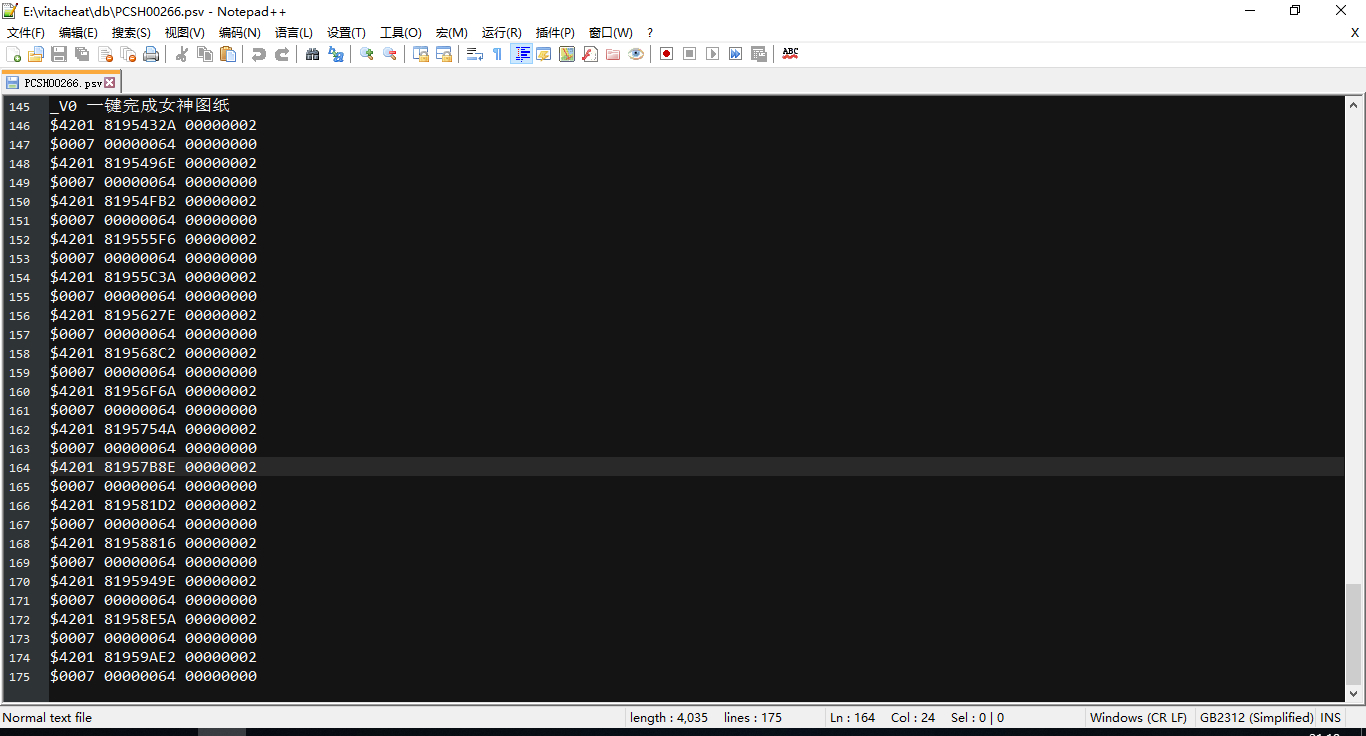Start macro recording with red dot
Image resolution: width=1366 pixels, height=736 pixels.
[666, 54]
